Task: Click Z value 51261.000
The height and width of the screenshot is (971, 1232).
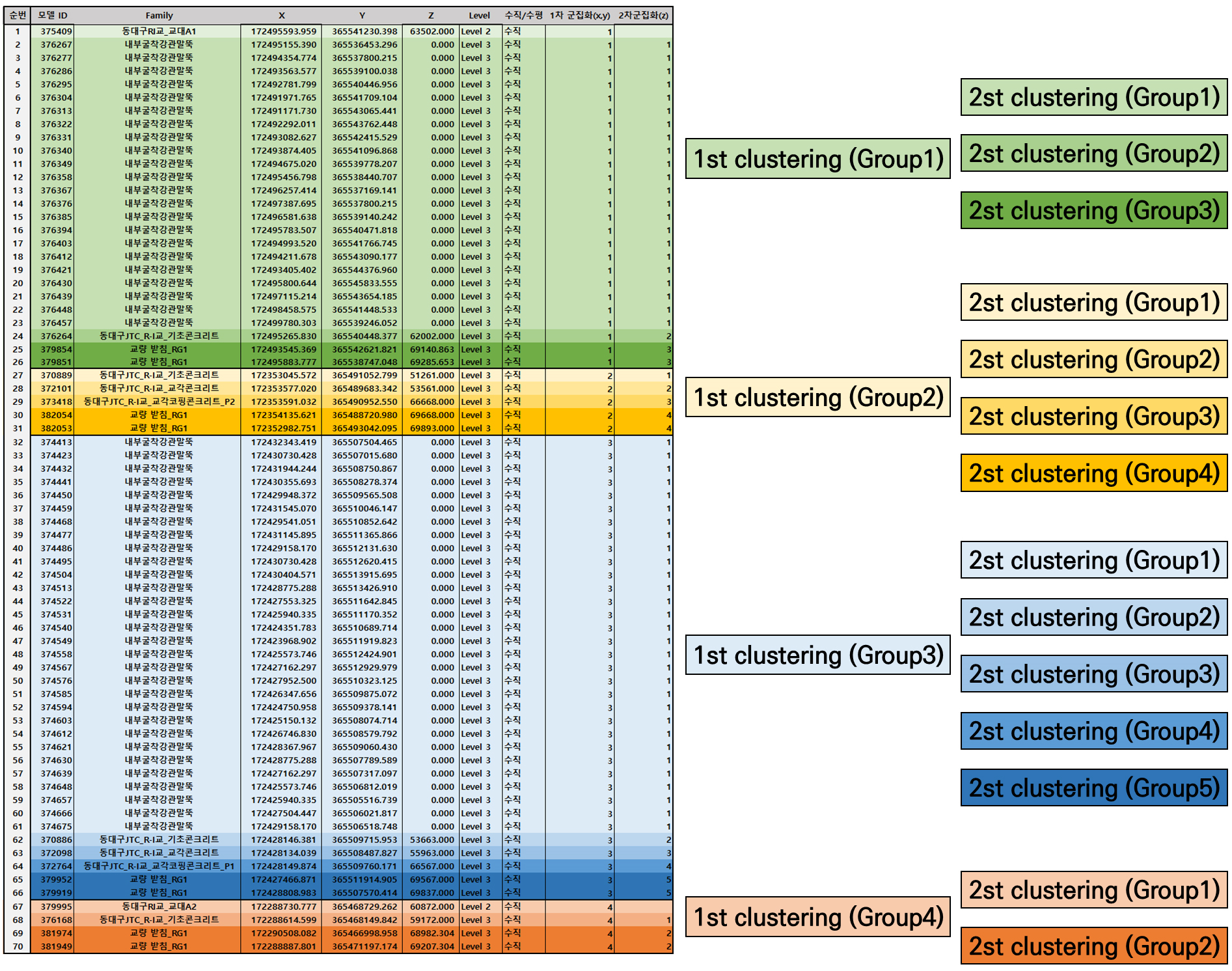Action: (431, 376)
